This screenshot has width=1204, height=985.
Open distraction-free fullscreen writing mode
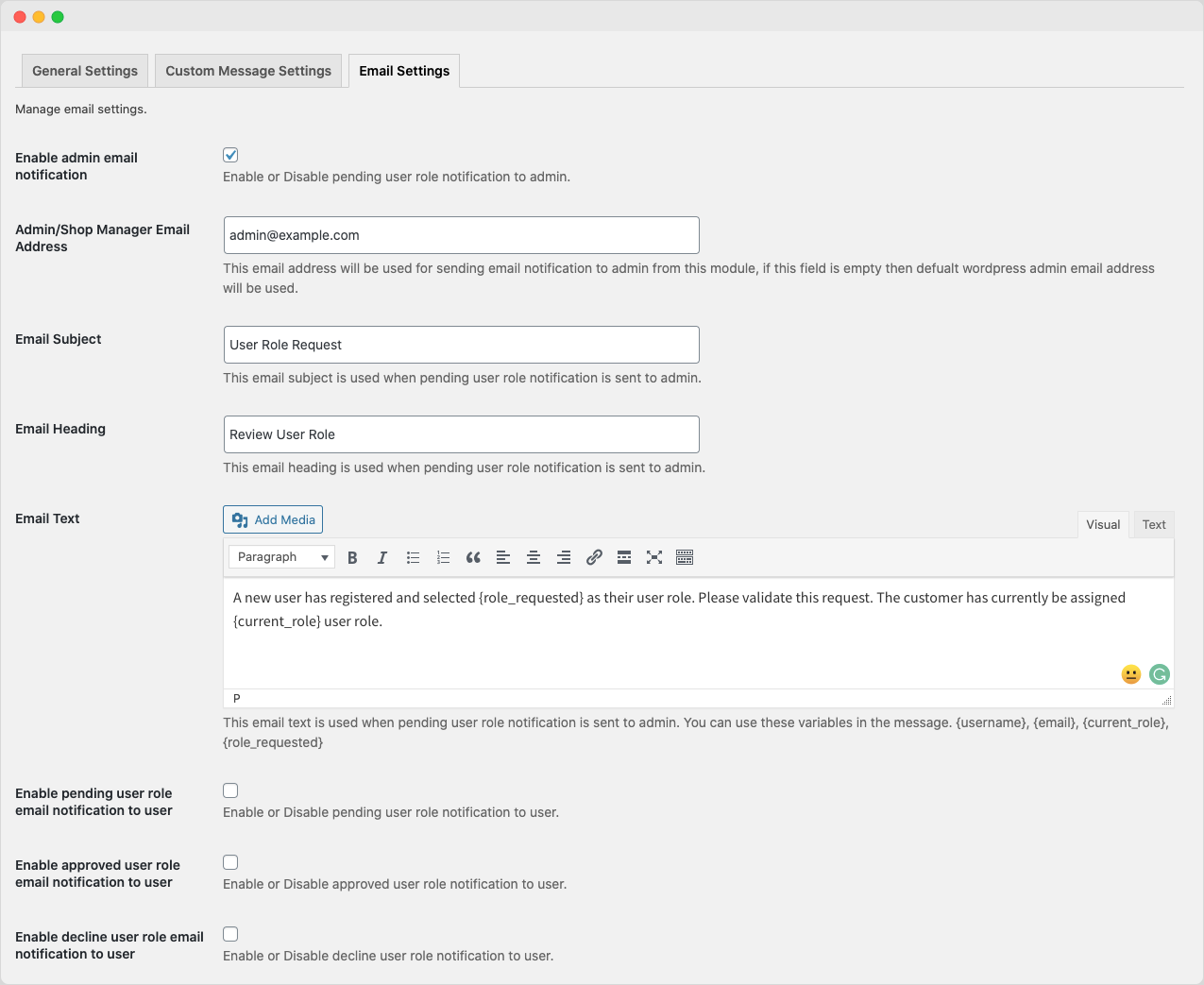point(654,557)
